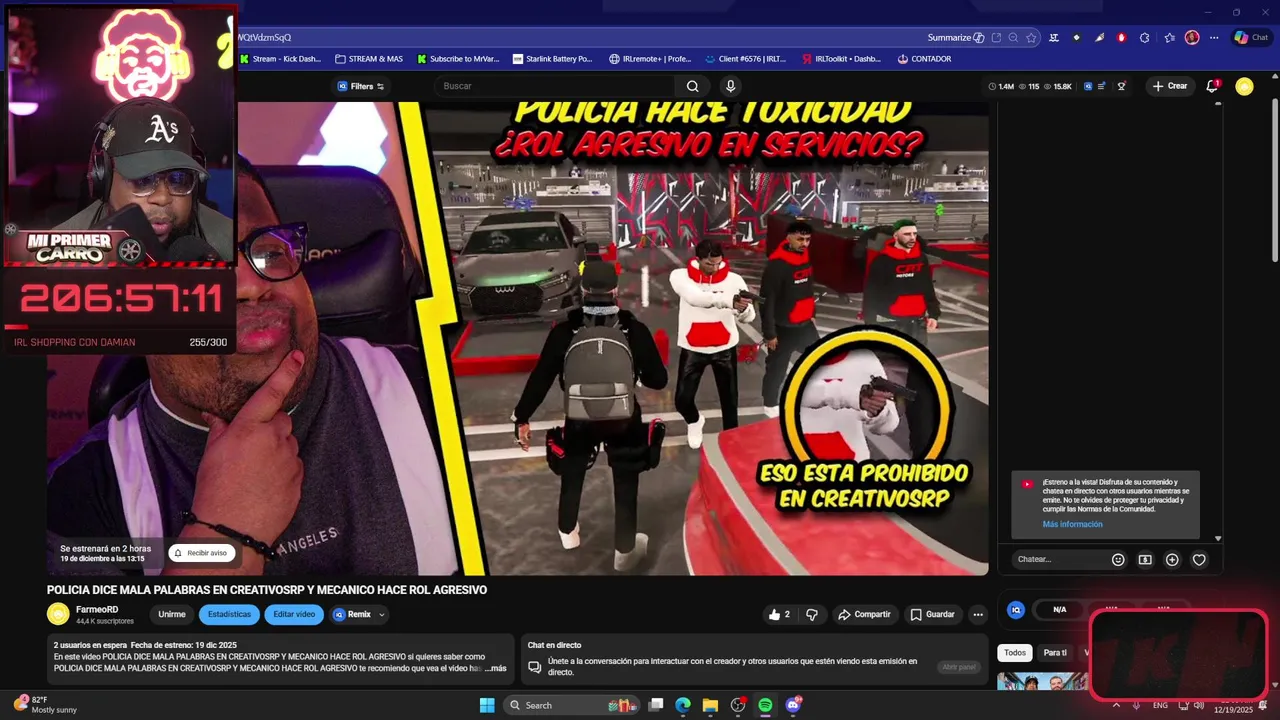Show hidden system tray icons chevron
The height and width of the screenshot is (720, 1280).
[1116, 706]
